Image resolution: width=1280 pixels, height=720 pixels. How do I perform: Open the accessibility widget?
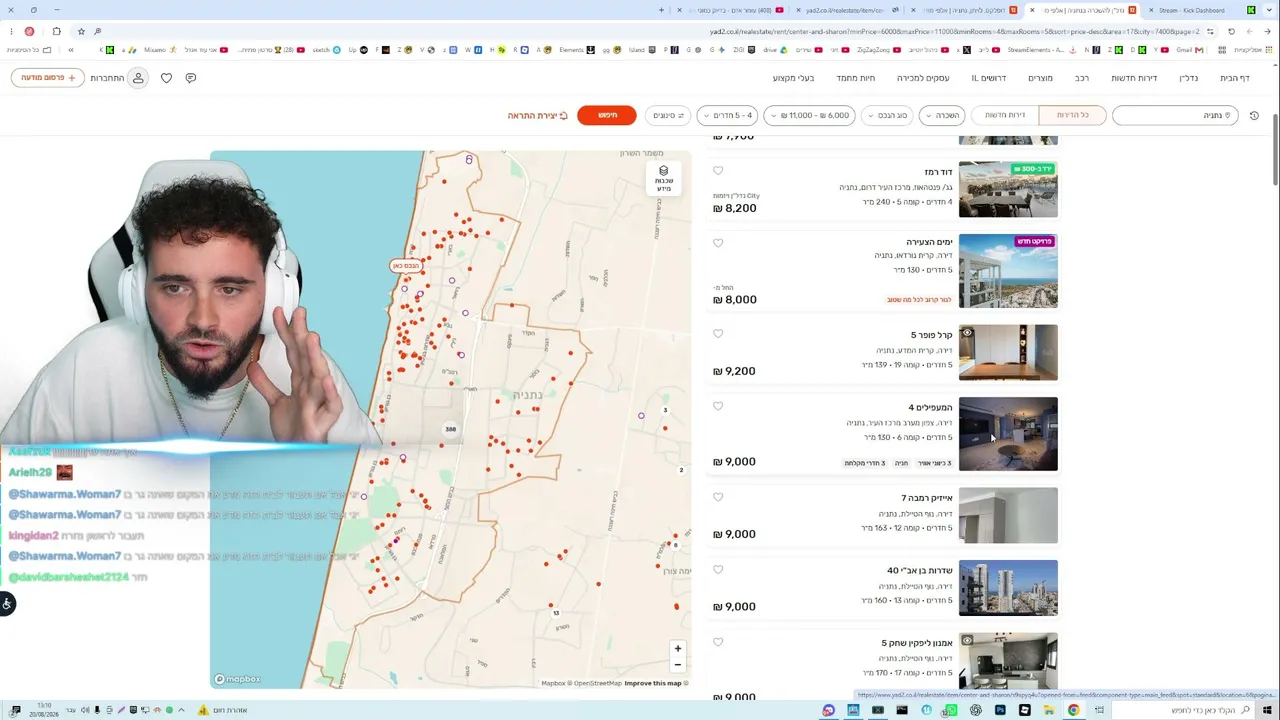click(x=7, y=603)
